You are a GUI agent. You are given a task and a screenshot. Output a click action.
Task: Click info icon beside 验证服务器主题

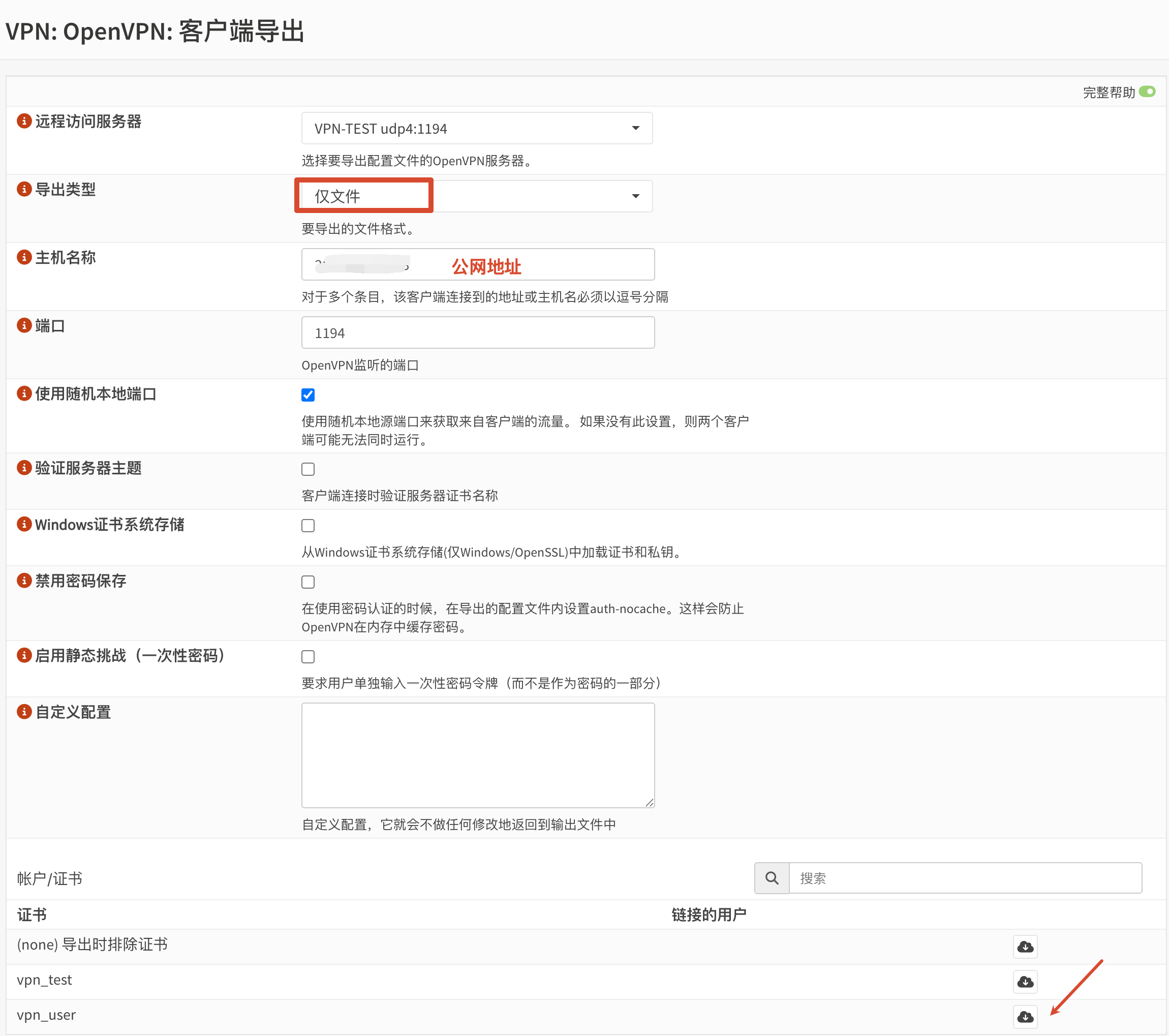[x=24, y=468]
